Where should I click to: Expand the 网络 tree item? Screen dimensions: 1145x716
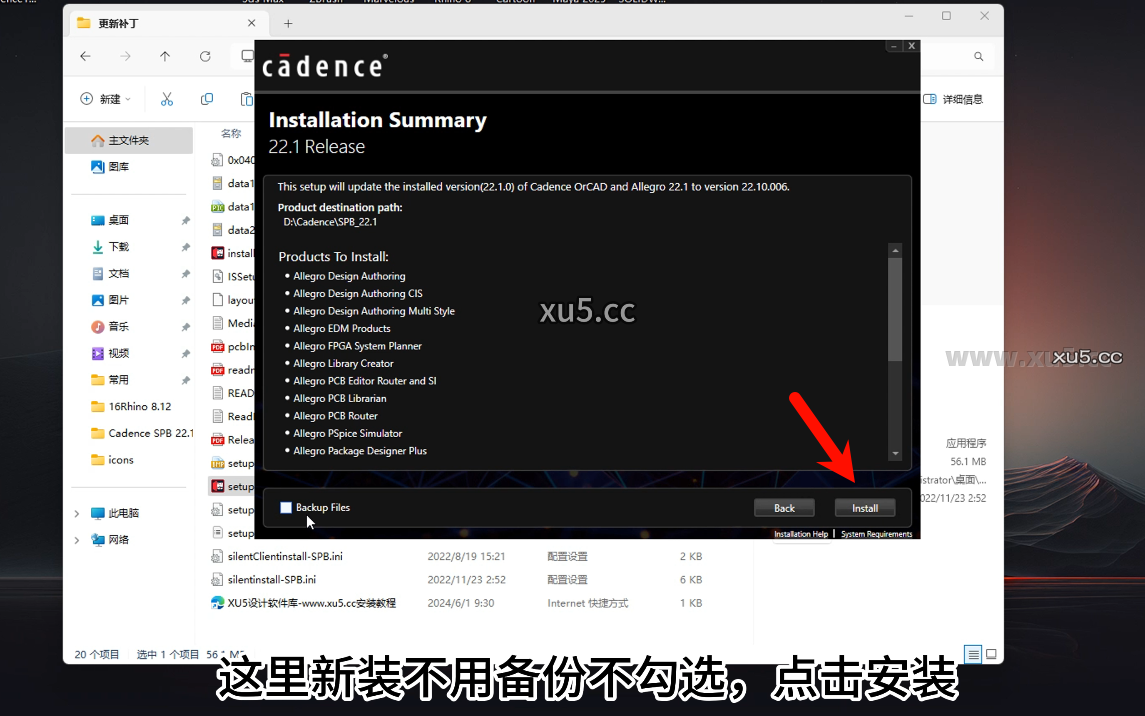76,539
